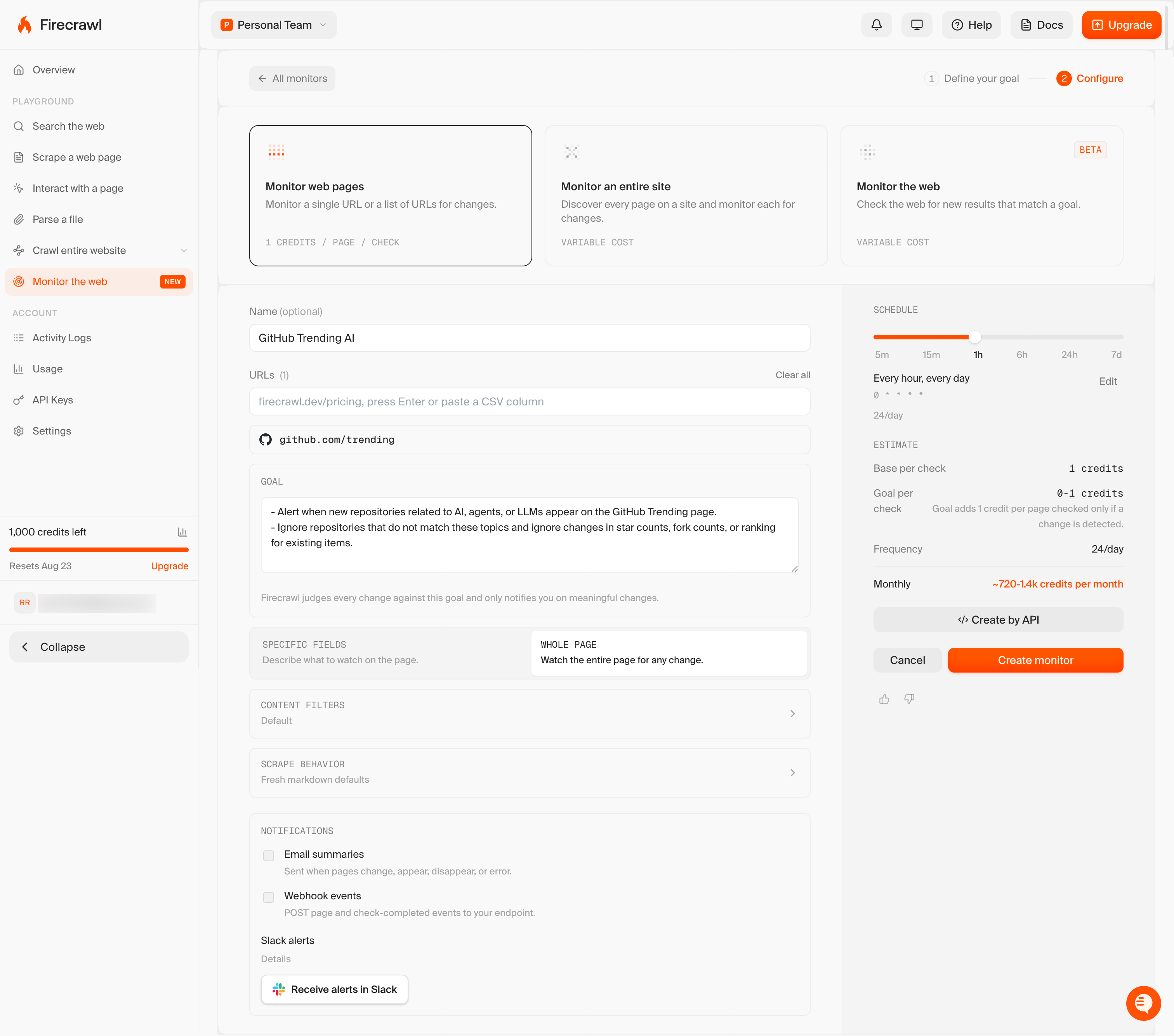The image size is (1174, 1036).
Task: Click the Scrape a web page document icon
Action: 19,157
